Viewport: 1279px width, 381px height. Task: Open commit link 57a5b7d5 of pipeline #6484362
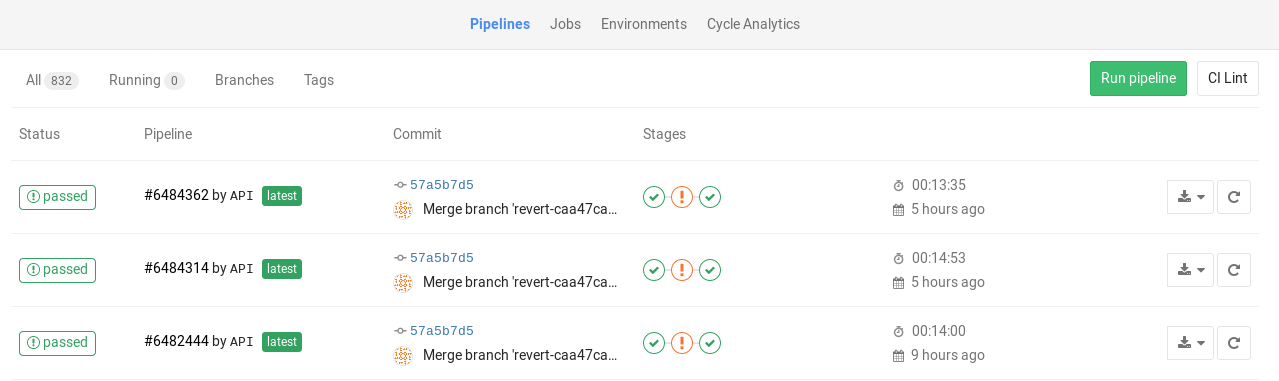[x=442, y=185]
